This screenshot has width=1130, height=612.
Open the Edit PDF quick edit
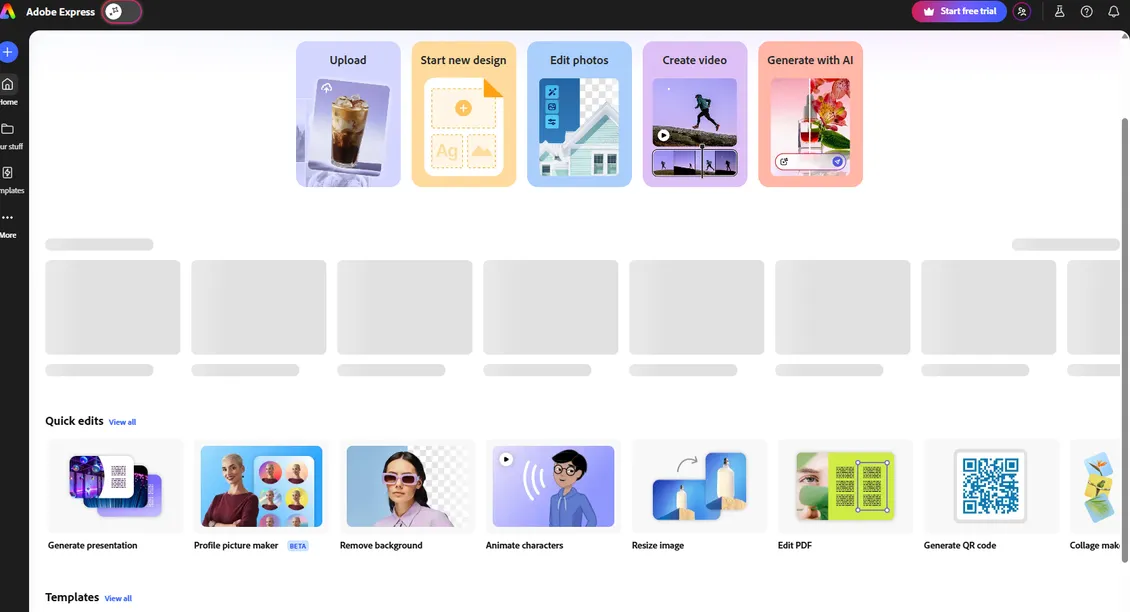845,496
